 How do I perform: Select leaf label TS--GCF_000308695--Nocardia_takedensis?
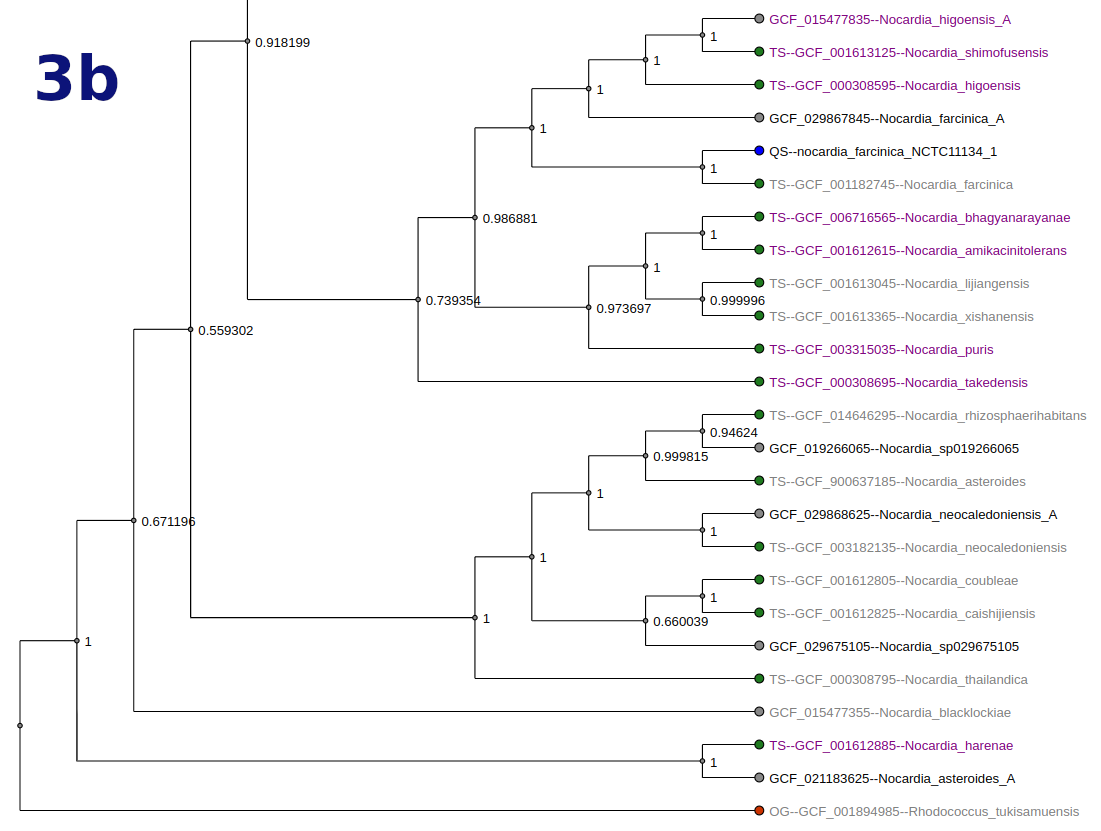coord(898,383)
